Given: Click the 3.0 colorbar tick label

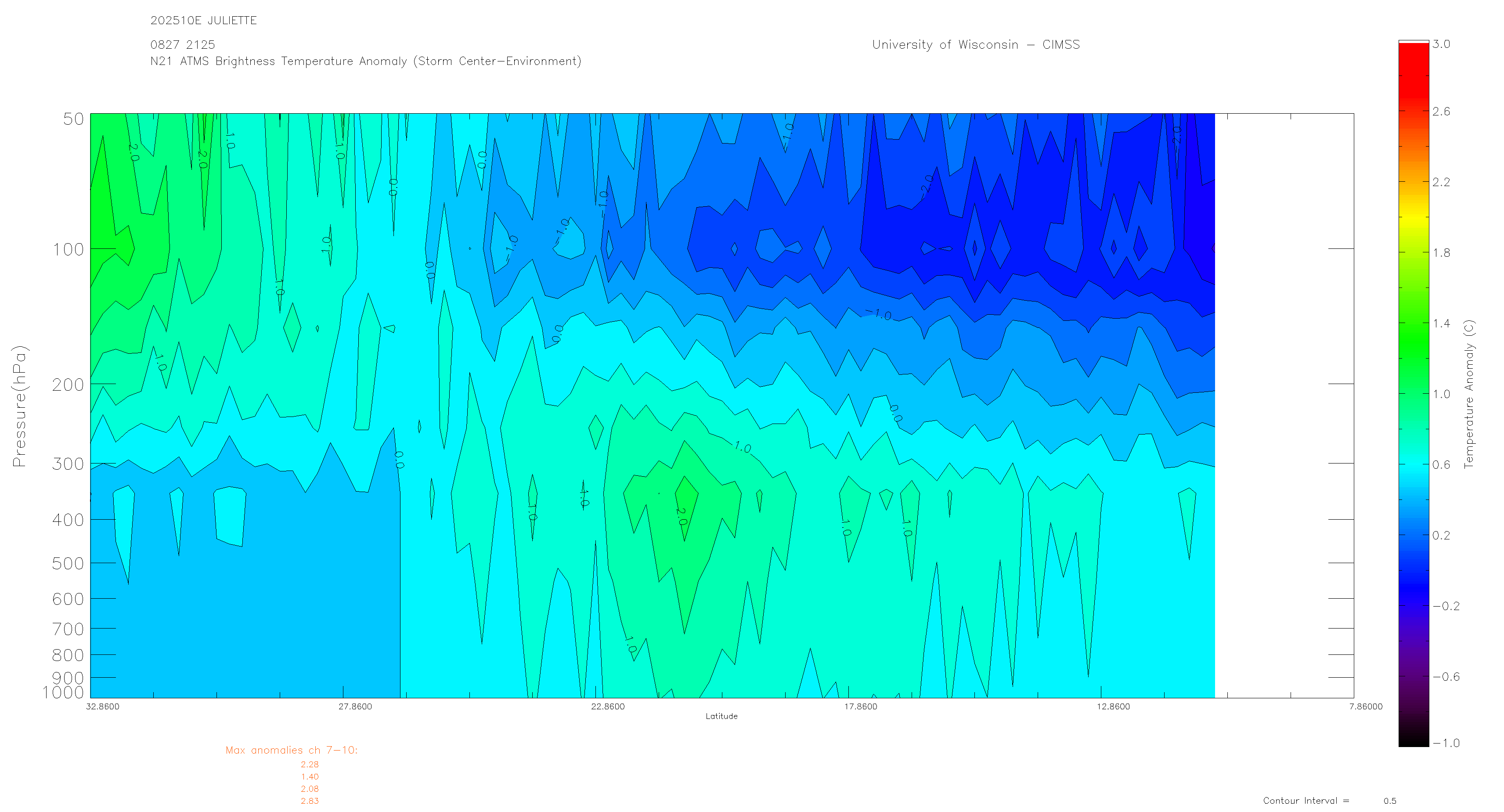Looking at the screenshot, I should [x=1441, y=44].
